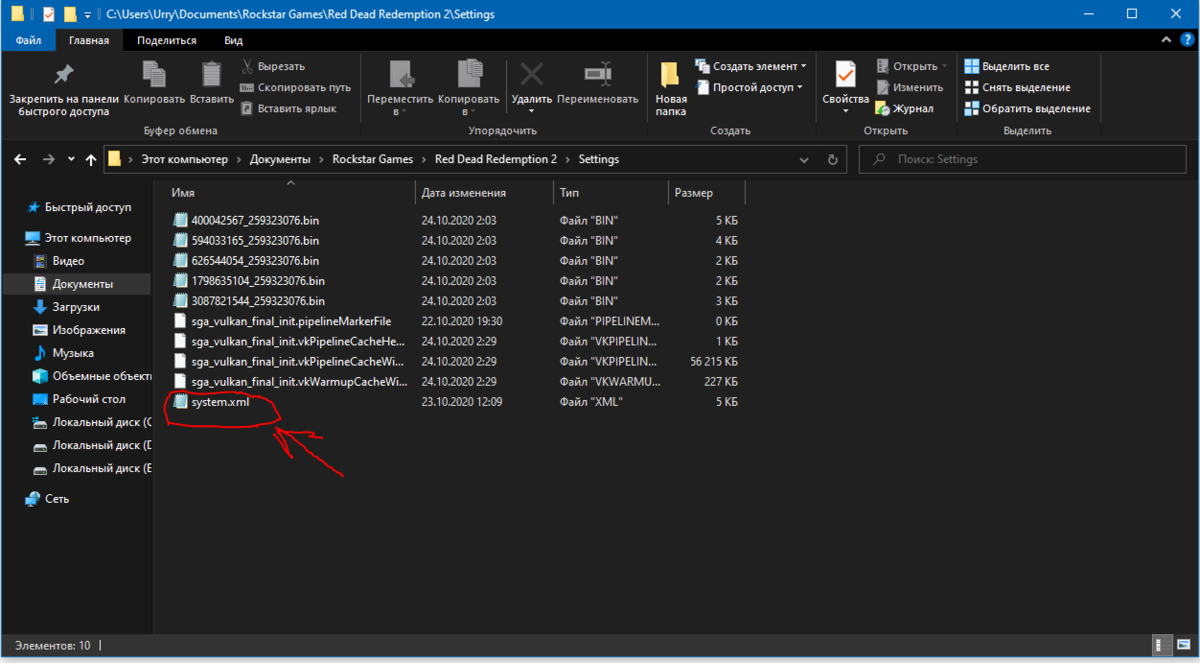
Task: Select file 594033165_259323076.bin
Action: (247, 240)
